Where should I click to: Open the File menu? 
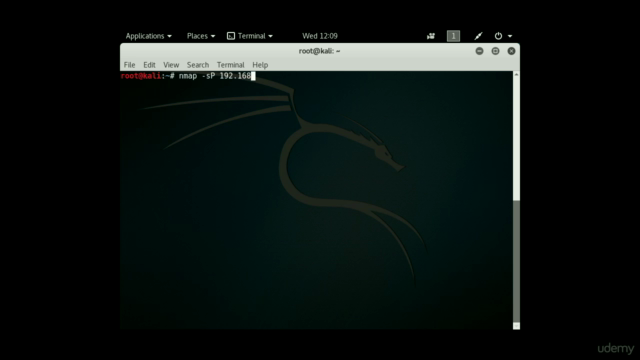tap(129, 65)
